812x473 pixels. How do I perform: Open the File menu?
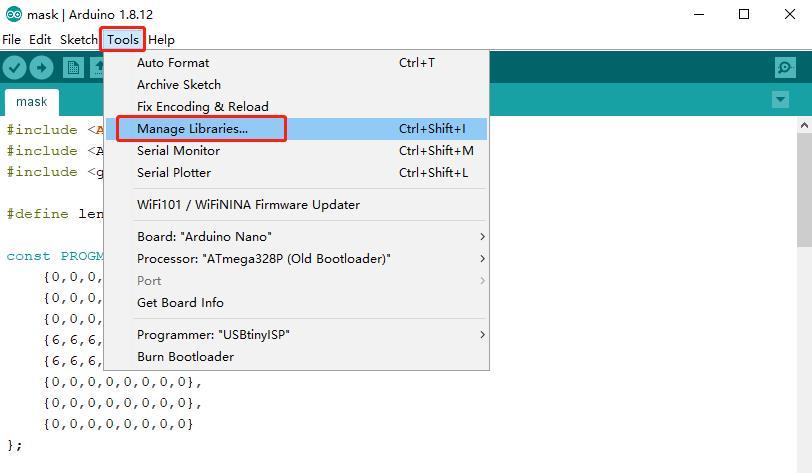[x=11, y=40]
